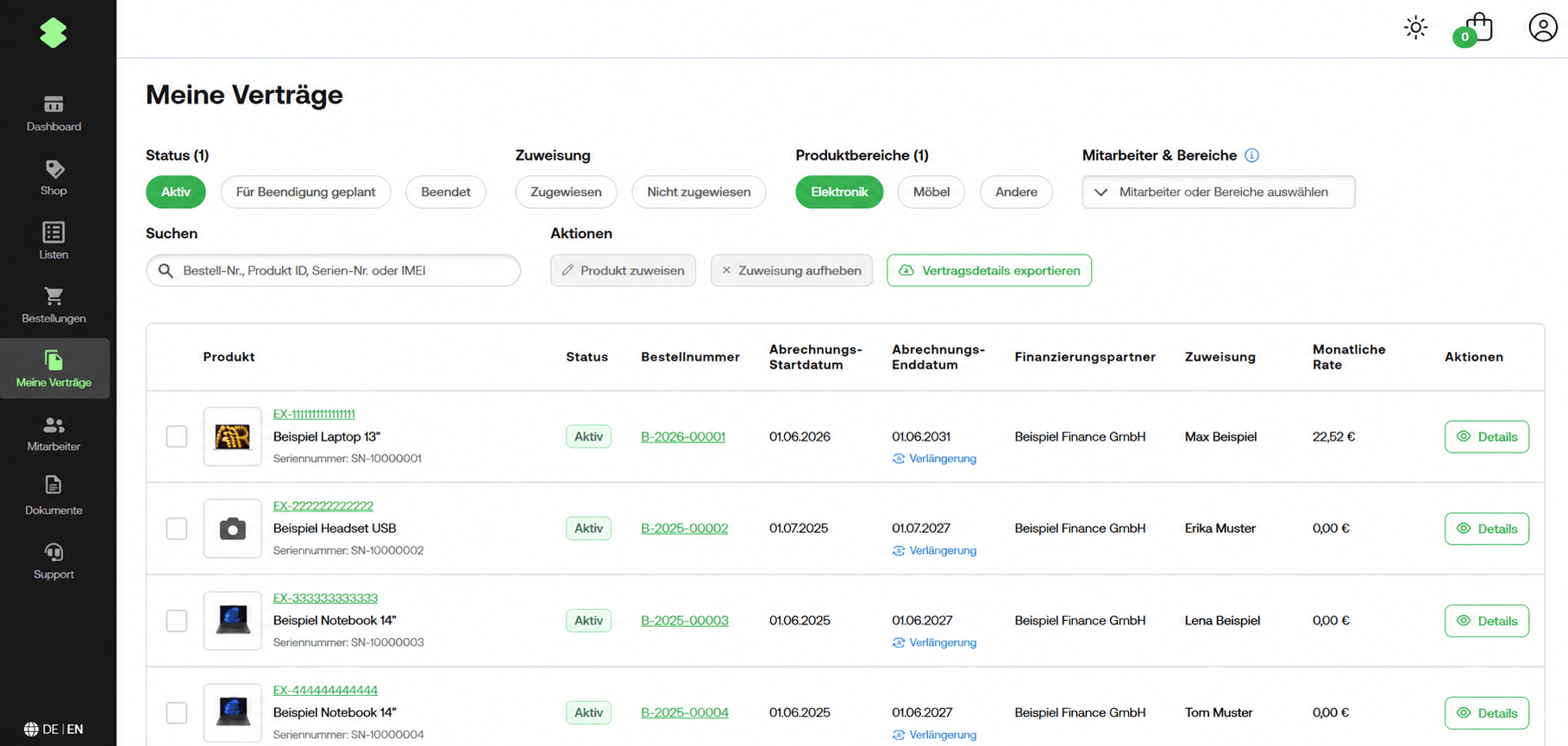Viewport: 1568px width, 746px height.
Task: Open order link B-2026-00001
Action: 683,436
